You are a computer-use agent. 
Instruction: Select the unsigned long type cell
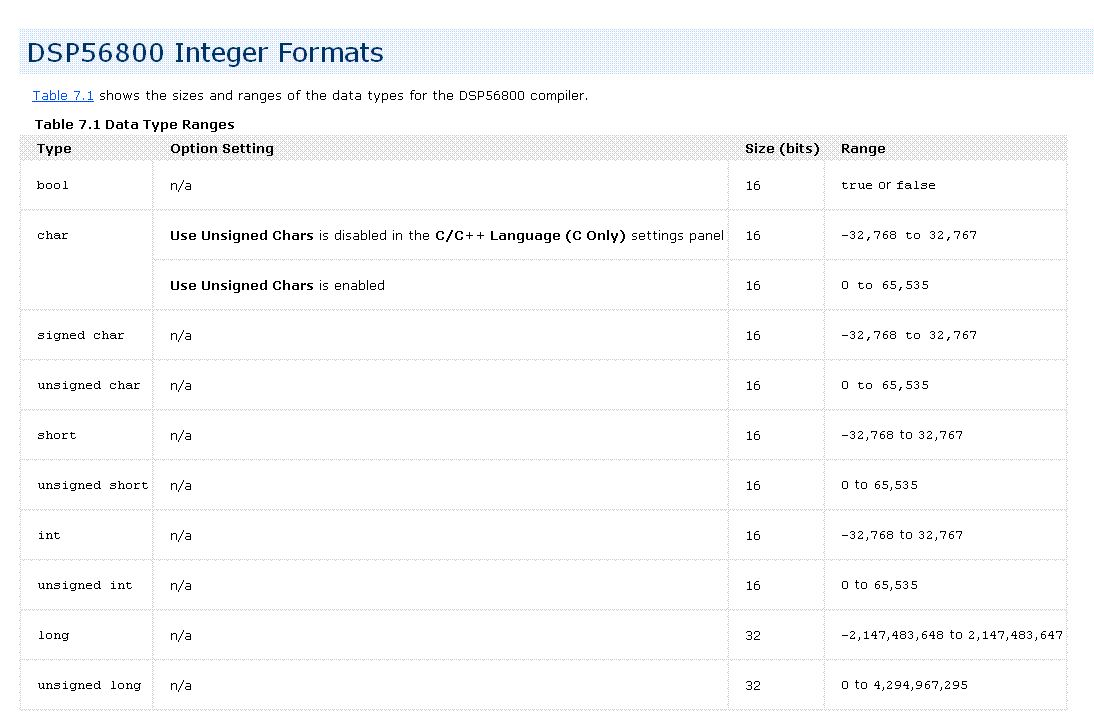click(x=89, y=685)
